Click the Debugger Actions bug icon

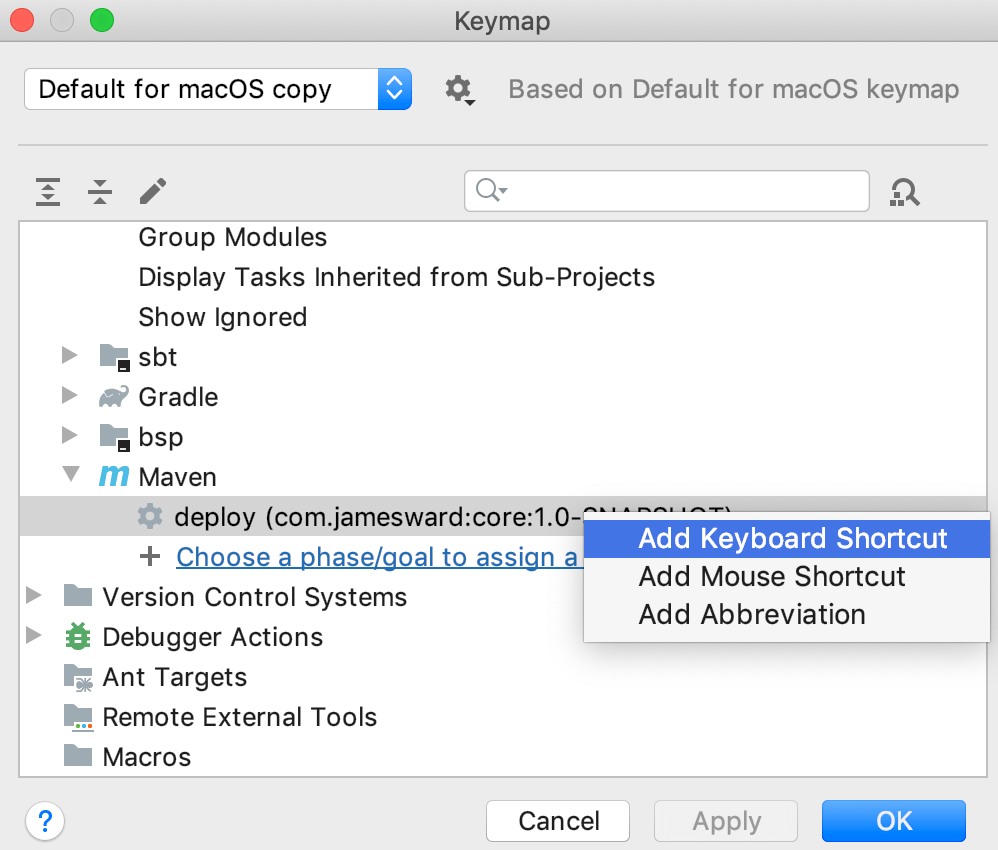(x=77, y=637)
